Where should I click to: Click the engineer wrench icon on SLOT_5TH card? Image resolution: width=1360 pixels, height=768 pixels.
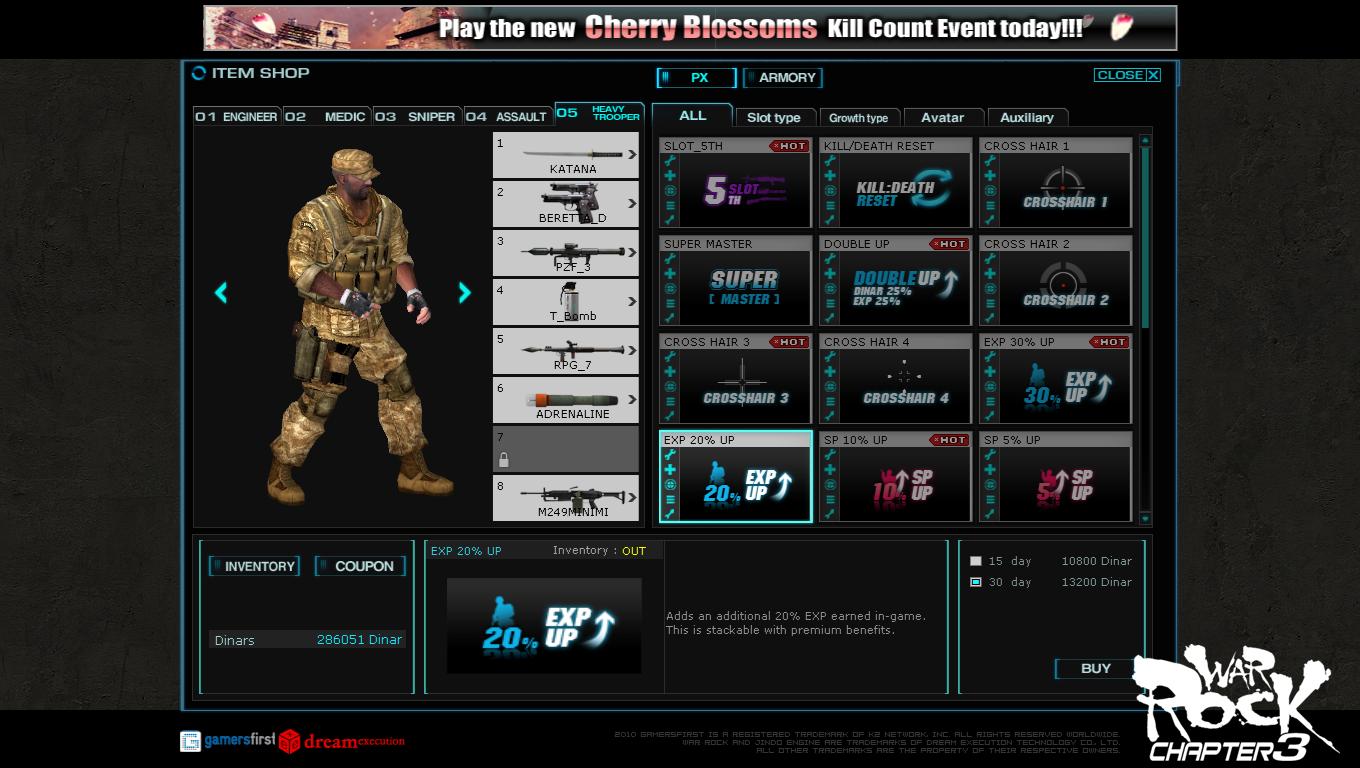coord(670,161)
